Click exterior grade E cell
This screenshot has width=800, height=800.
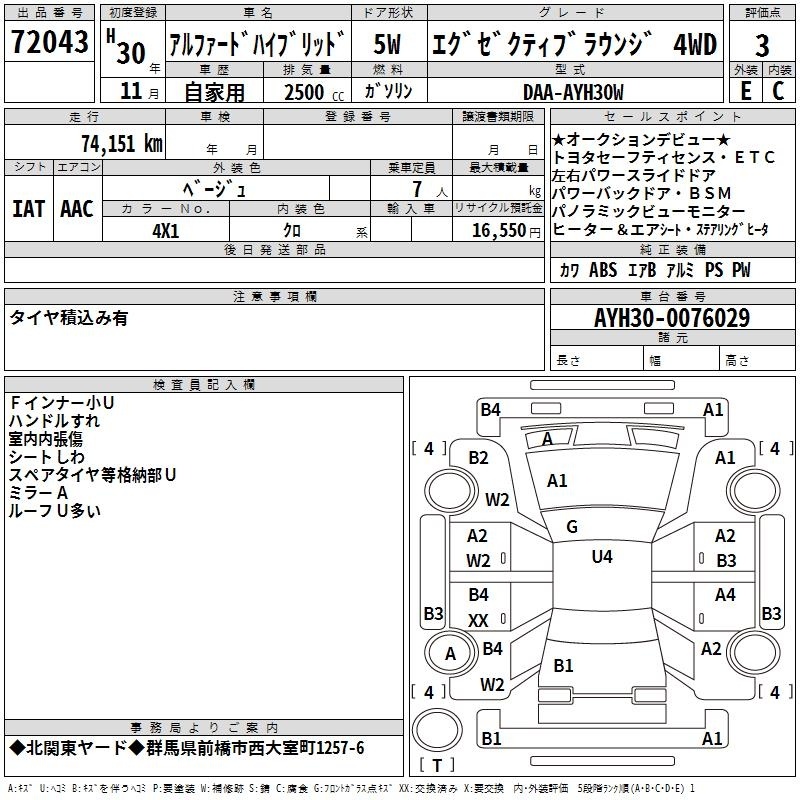pos(745,89)
